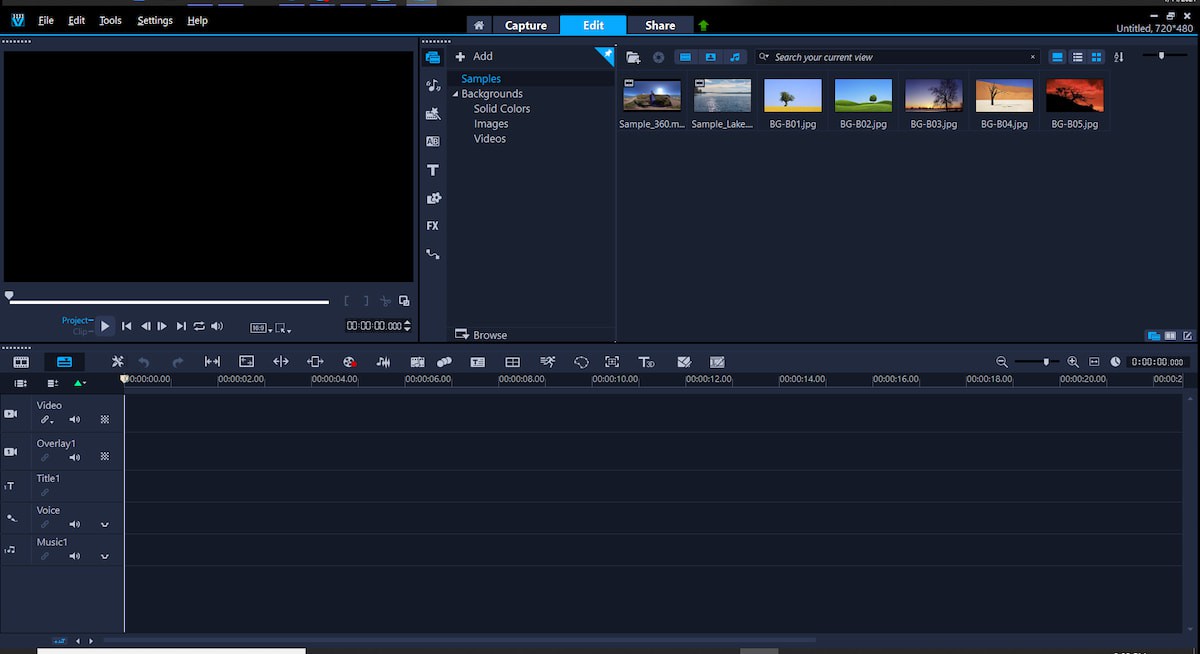Open the FX filters panel
This screenshot has height=654, width=1200.
432,226
